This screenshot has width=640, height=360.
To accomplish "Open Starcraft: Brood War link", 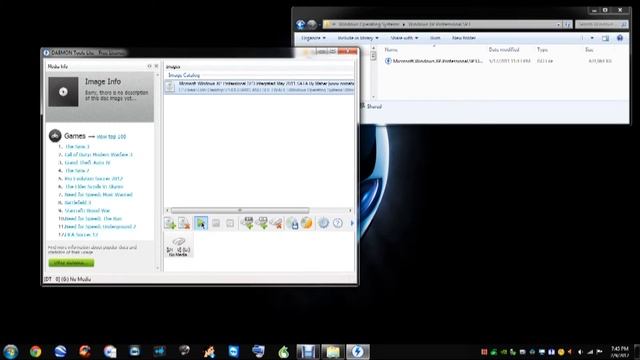I will (88, 211).
